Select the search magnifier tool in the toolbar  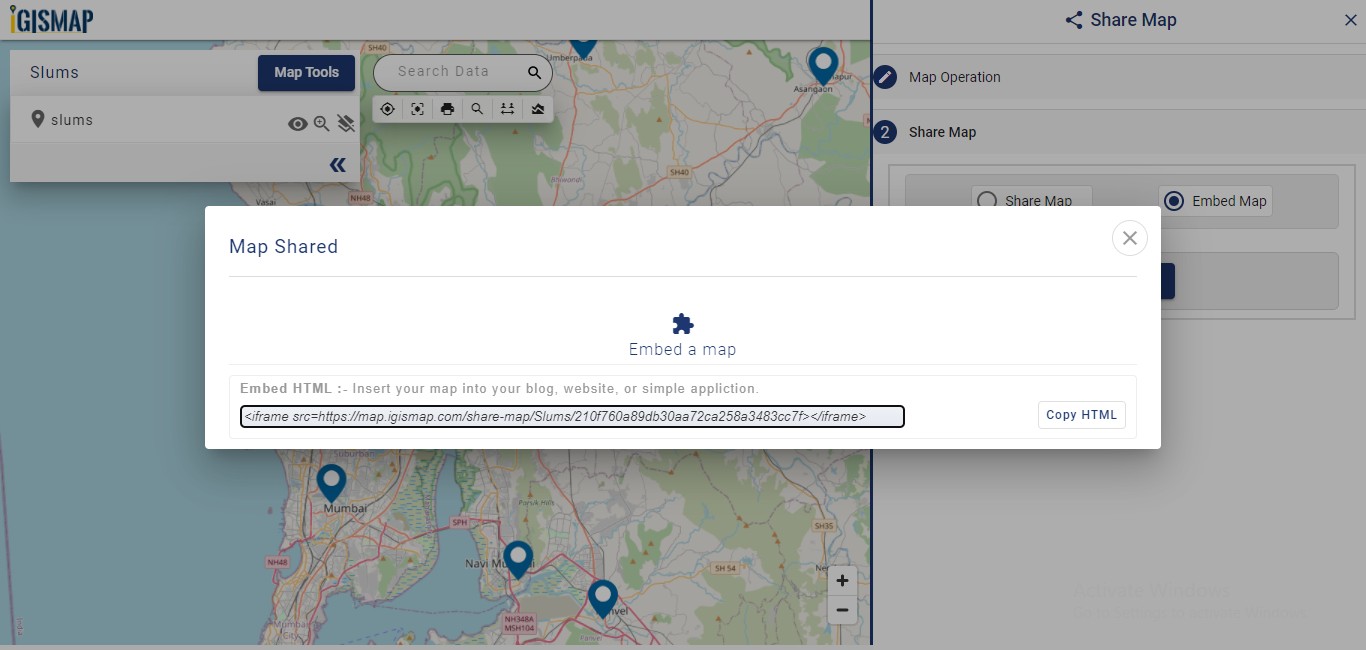point(477,108)
